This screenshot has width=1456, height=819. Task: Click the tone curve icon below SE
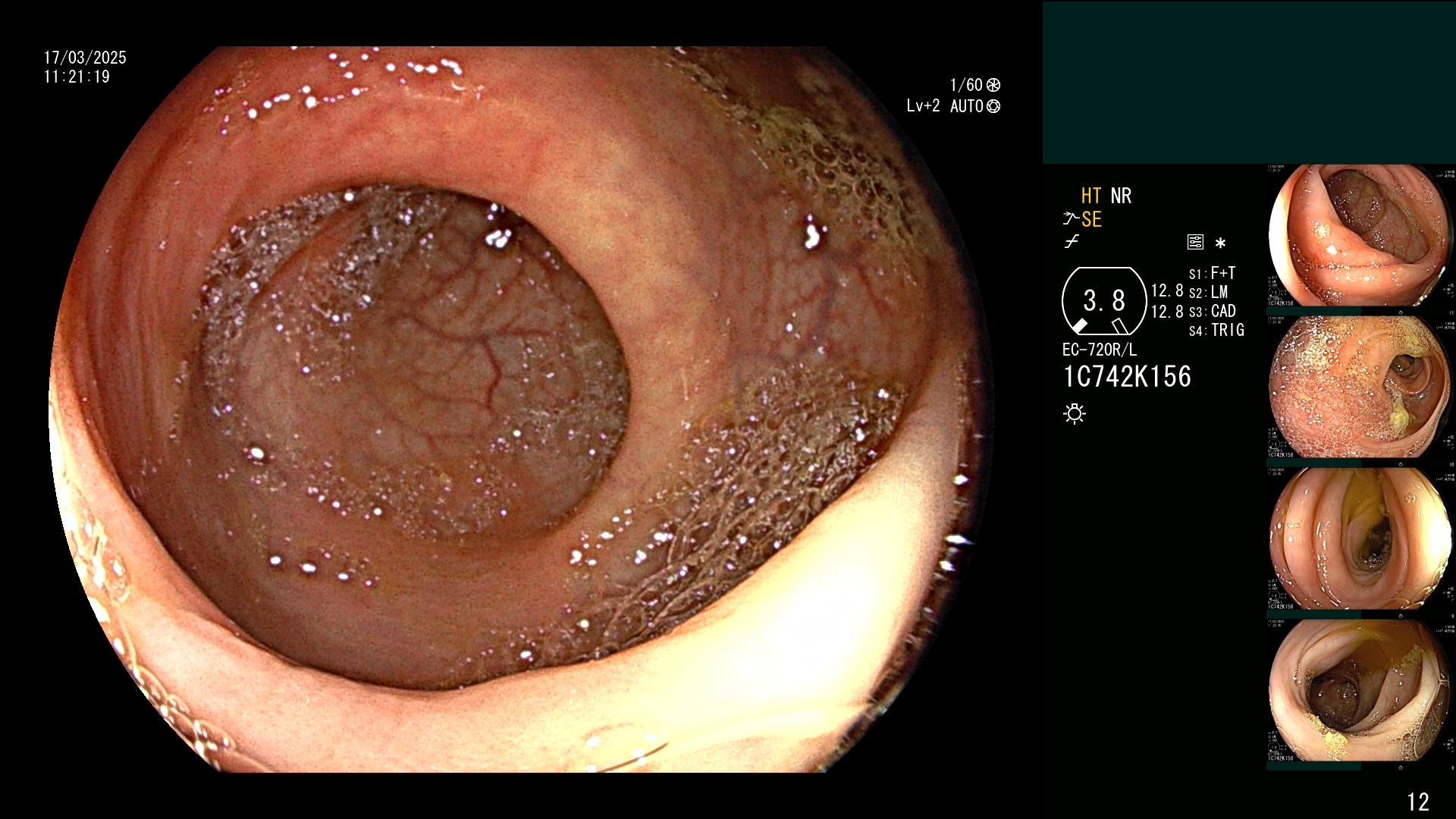1072,243
